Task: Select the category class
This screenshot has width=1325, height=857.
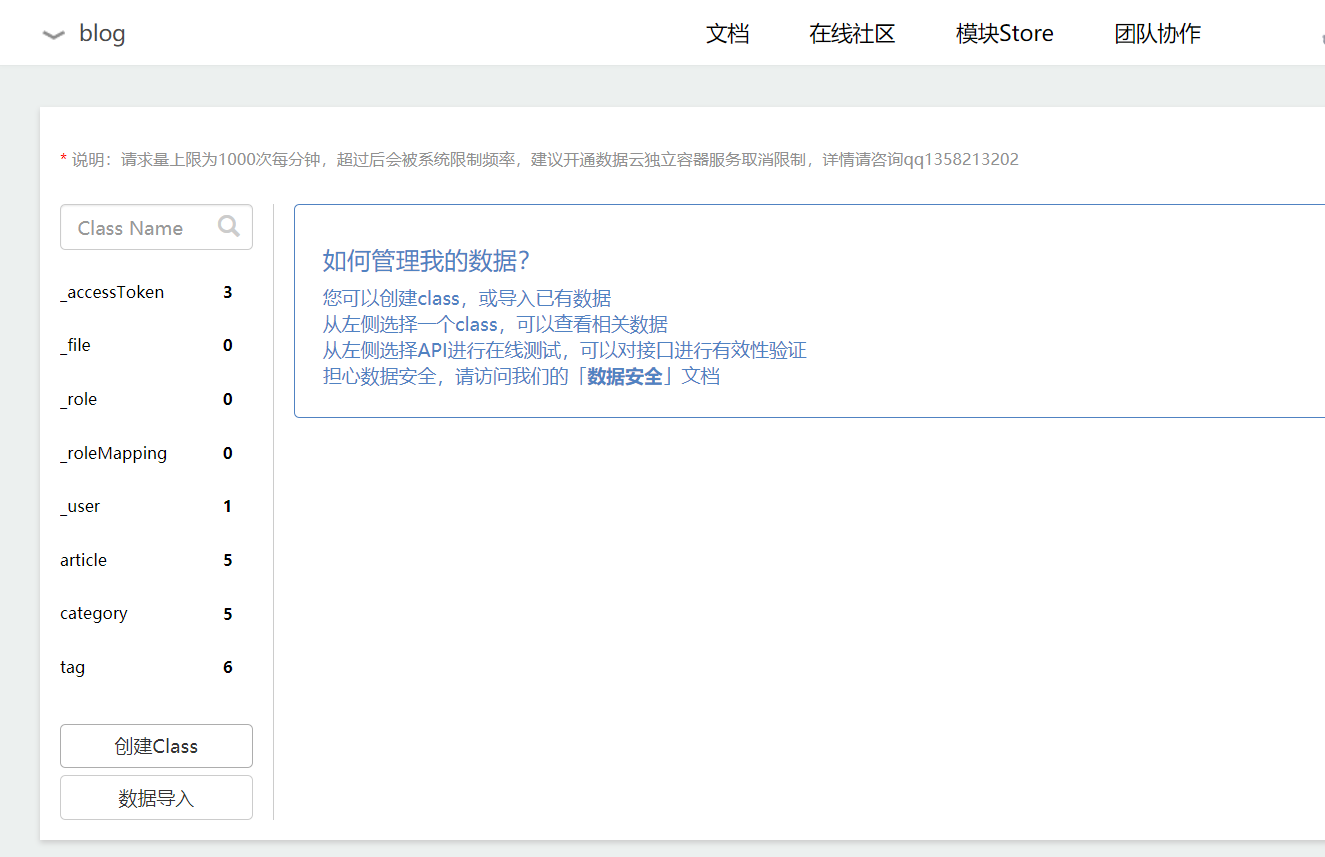Action: point(93,613)
